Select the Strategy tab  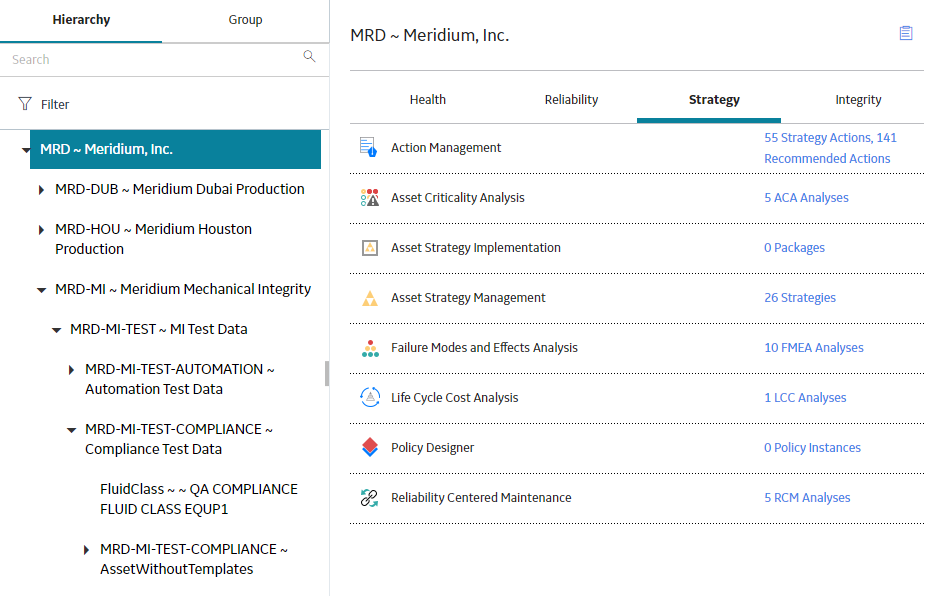tap(714, 100)
